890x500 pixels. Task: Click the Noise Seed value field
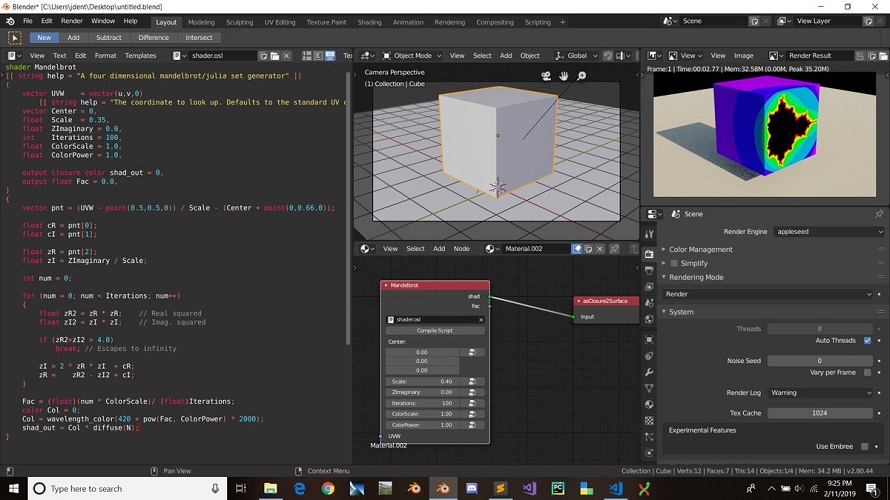(820, 360)
